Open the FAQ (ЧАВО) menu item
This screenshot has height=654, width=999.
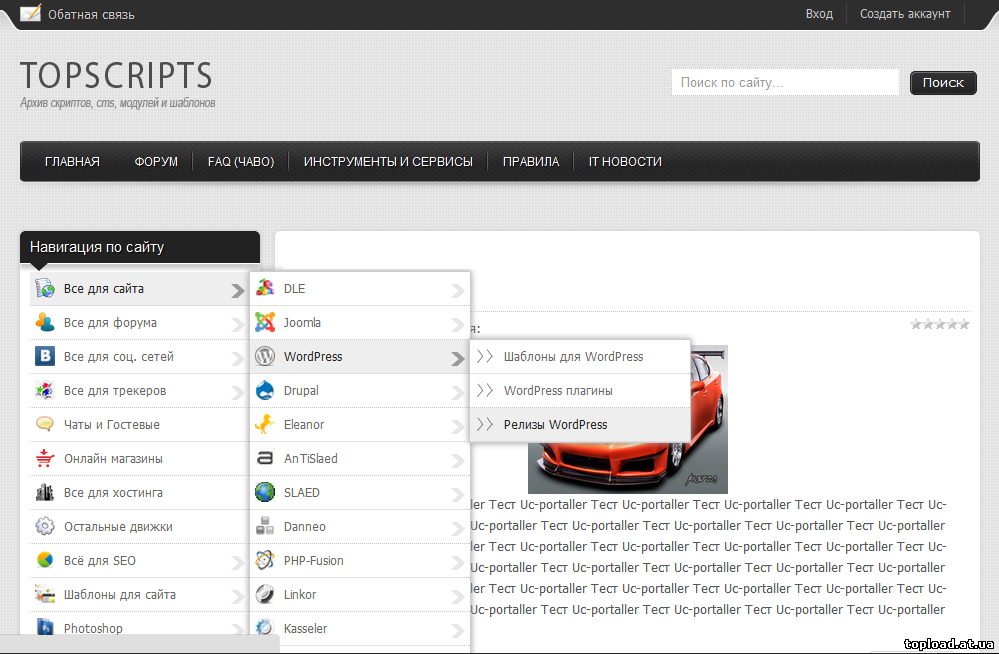pos(241,161)
